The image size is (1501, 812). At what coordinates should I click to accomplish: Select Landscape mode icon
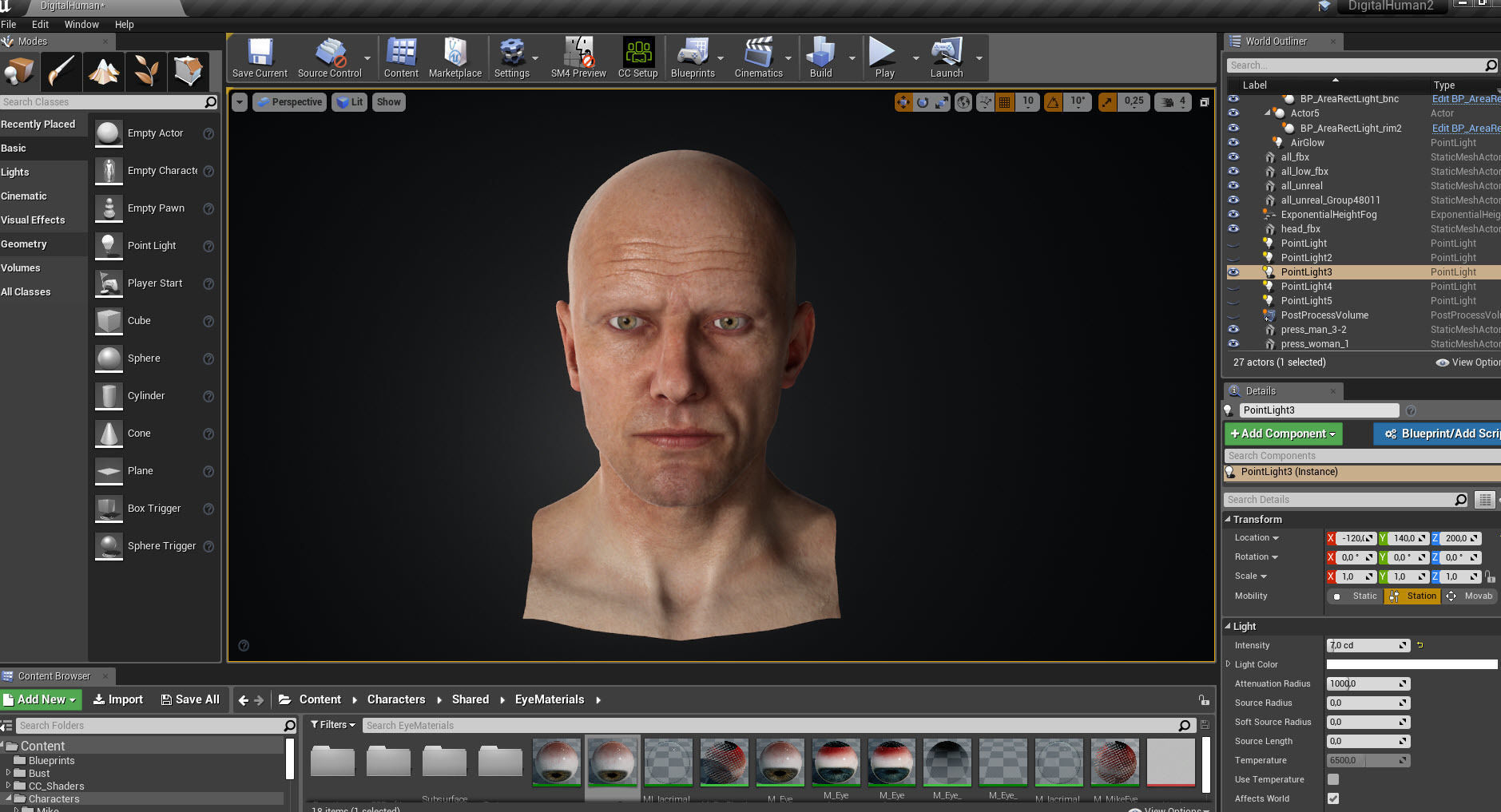(104, 72)
